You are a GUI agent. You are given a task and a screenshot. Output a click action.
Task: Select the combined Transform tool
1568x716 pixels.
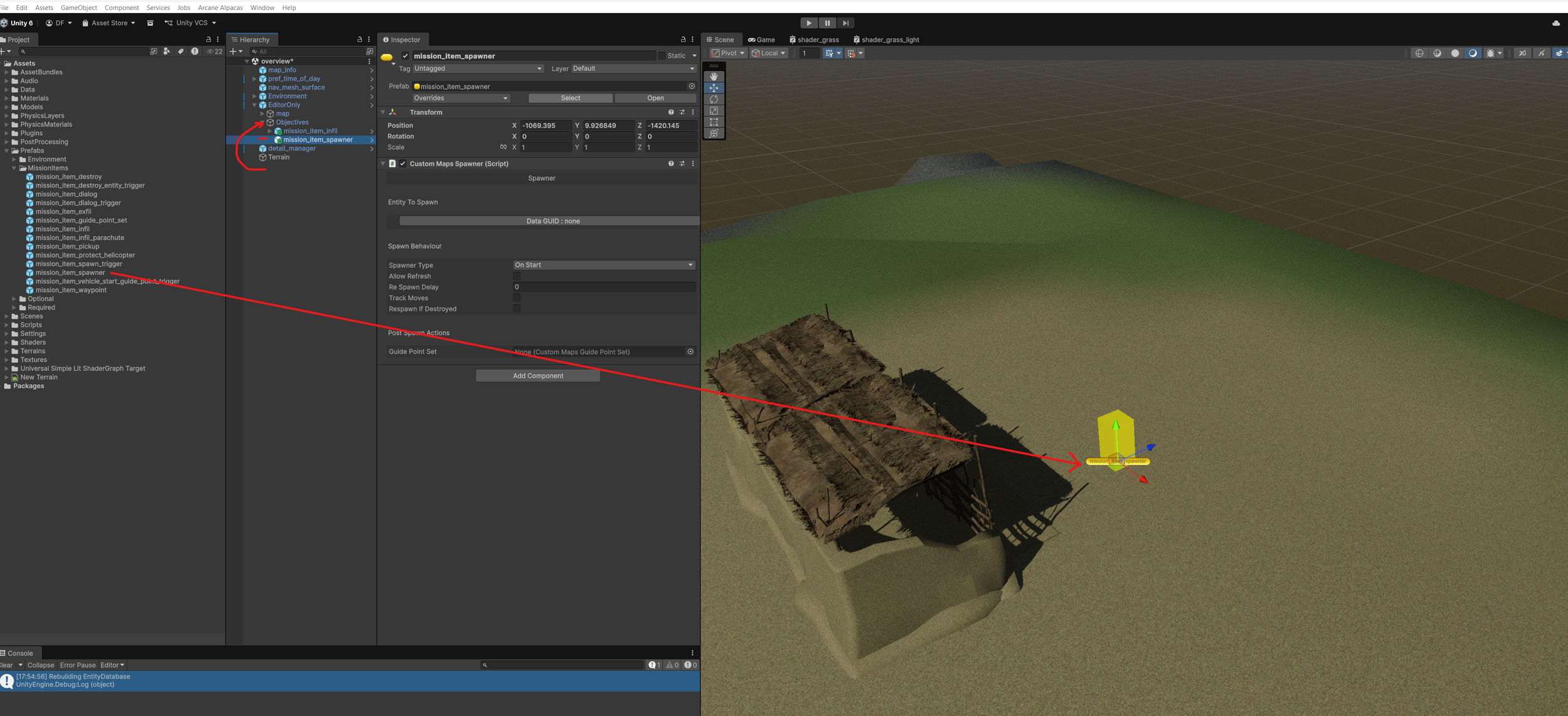coord(714,133)
